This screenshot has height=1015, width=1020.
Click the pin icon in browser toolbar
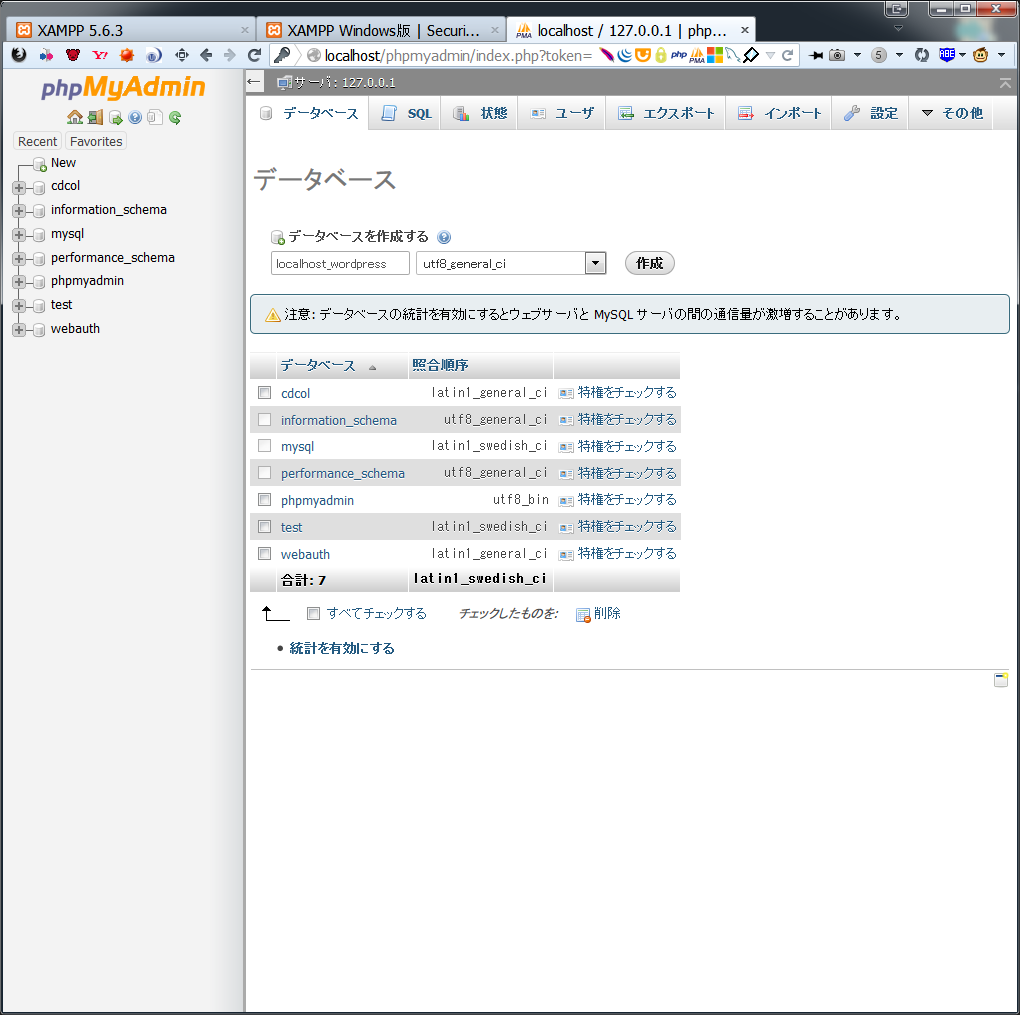(815, 55)
